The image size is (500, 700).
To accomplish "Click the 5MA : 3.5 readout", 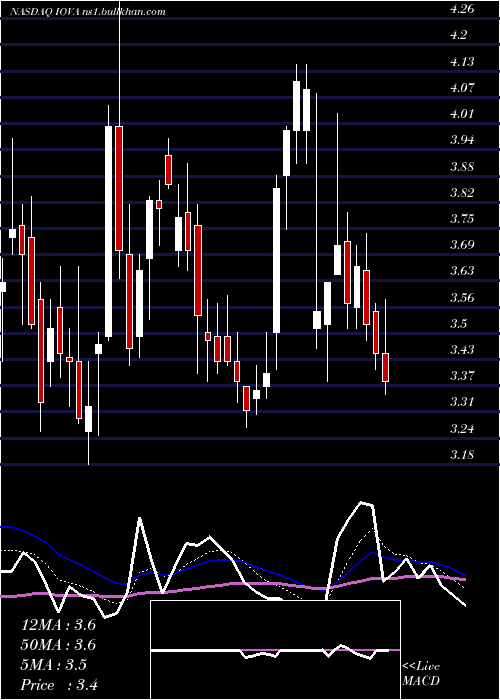I will [54, 665].
